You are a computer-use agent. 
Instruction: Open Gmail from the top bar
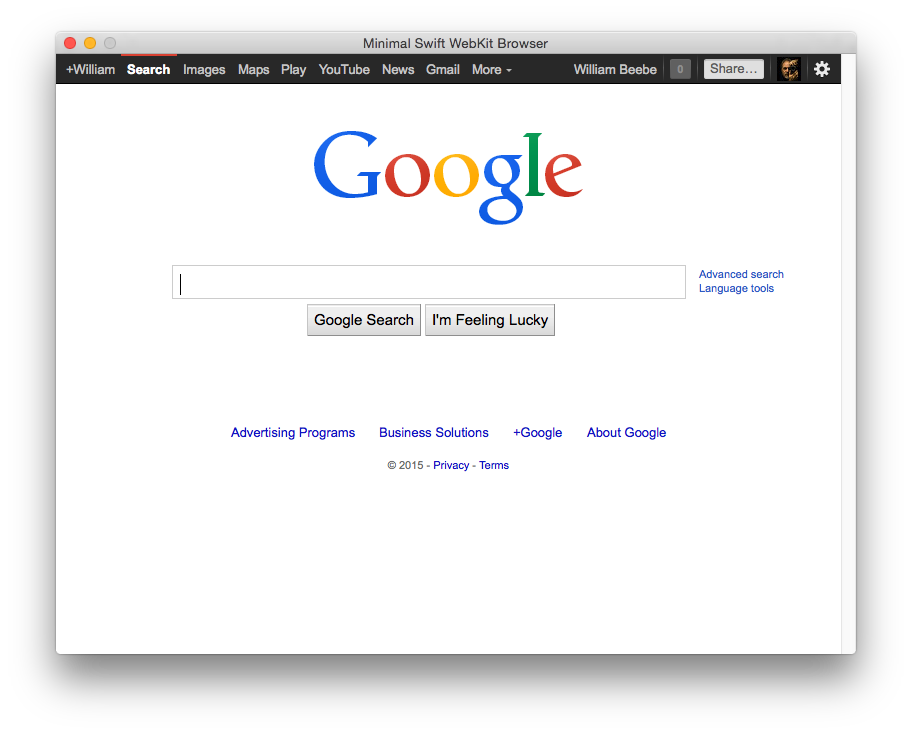[x=443, y=70]
